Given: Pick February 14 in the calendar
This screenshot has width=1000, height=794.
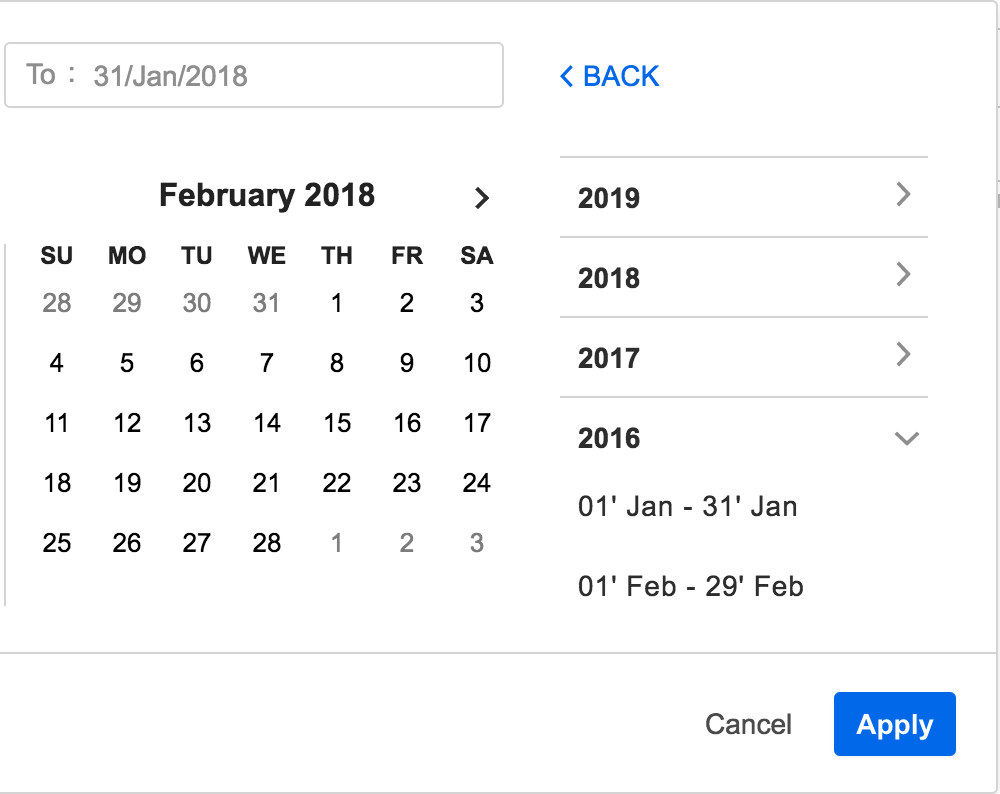Looking at the screenshot, I should click(x=266, y=423).
